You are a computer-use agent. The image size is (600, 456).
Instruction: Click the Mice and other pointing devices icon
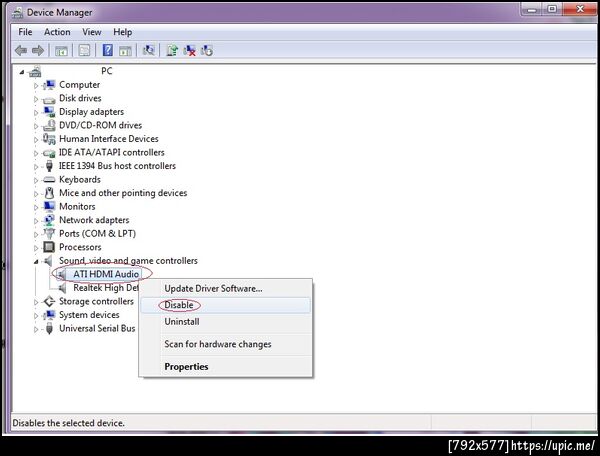coord(49,193)
